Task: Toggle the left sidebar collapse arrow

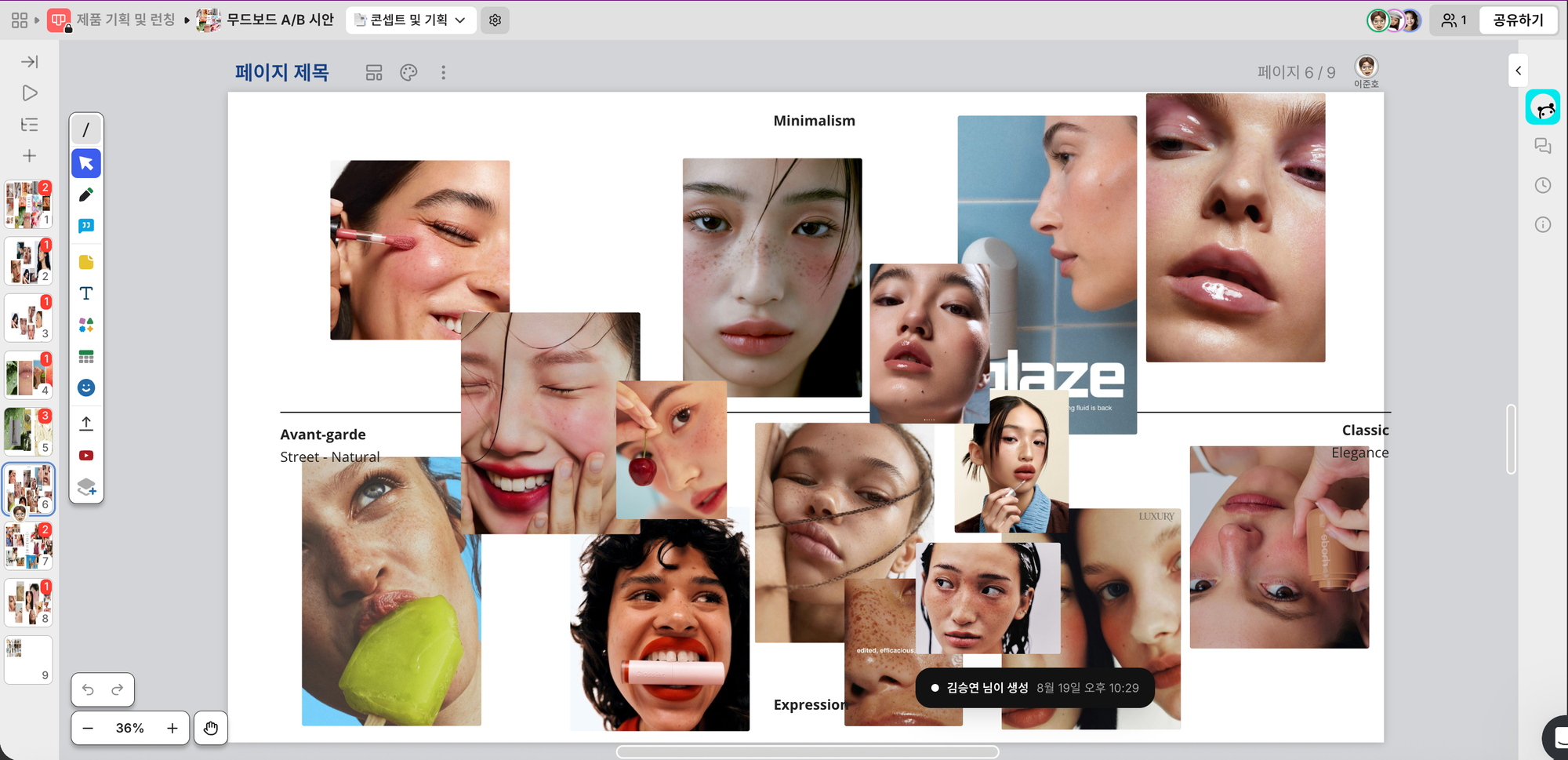Action: pyautogui.click(x=29, y=62)
